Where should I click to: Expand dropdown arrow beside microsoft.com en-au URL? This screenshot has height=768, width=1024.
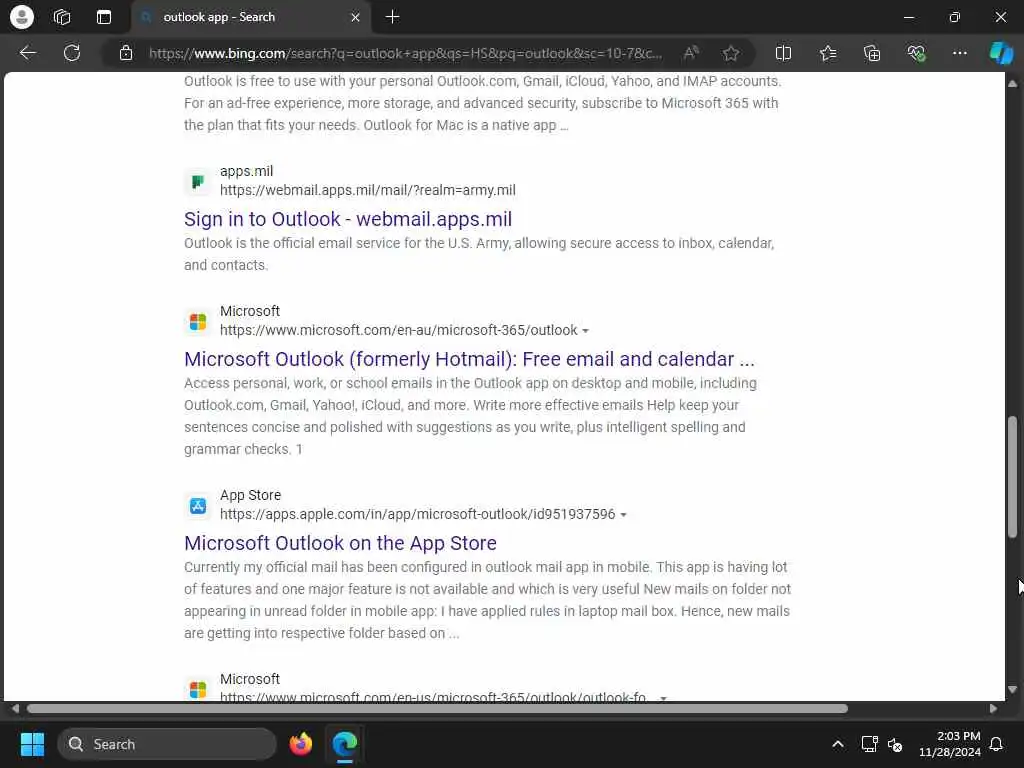pyautogui.click(x=586, y=331)
